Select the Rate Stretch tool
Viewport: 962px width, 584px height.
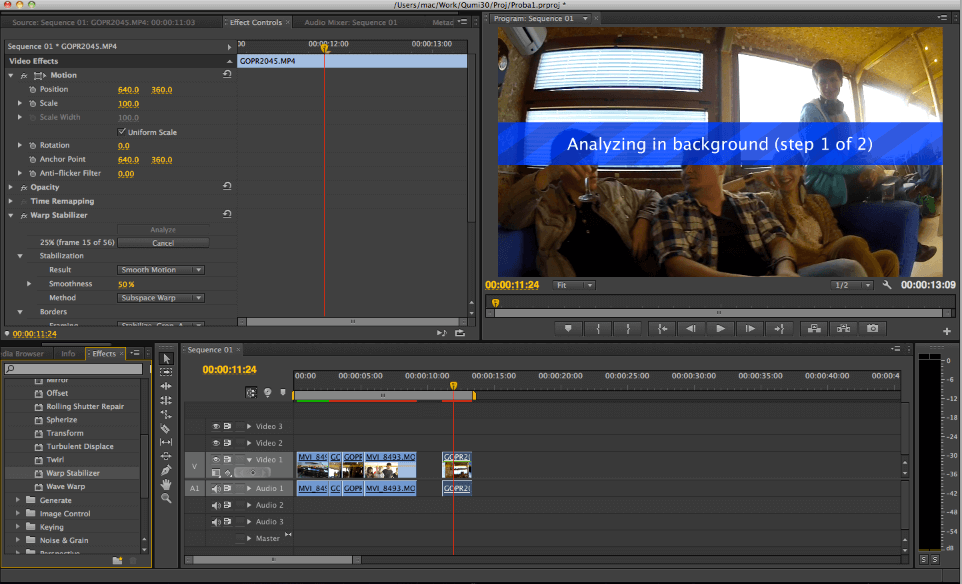[x=166, y=414]
